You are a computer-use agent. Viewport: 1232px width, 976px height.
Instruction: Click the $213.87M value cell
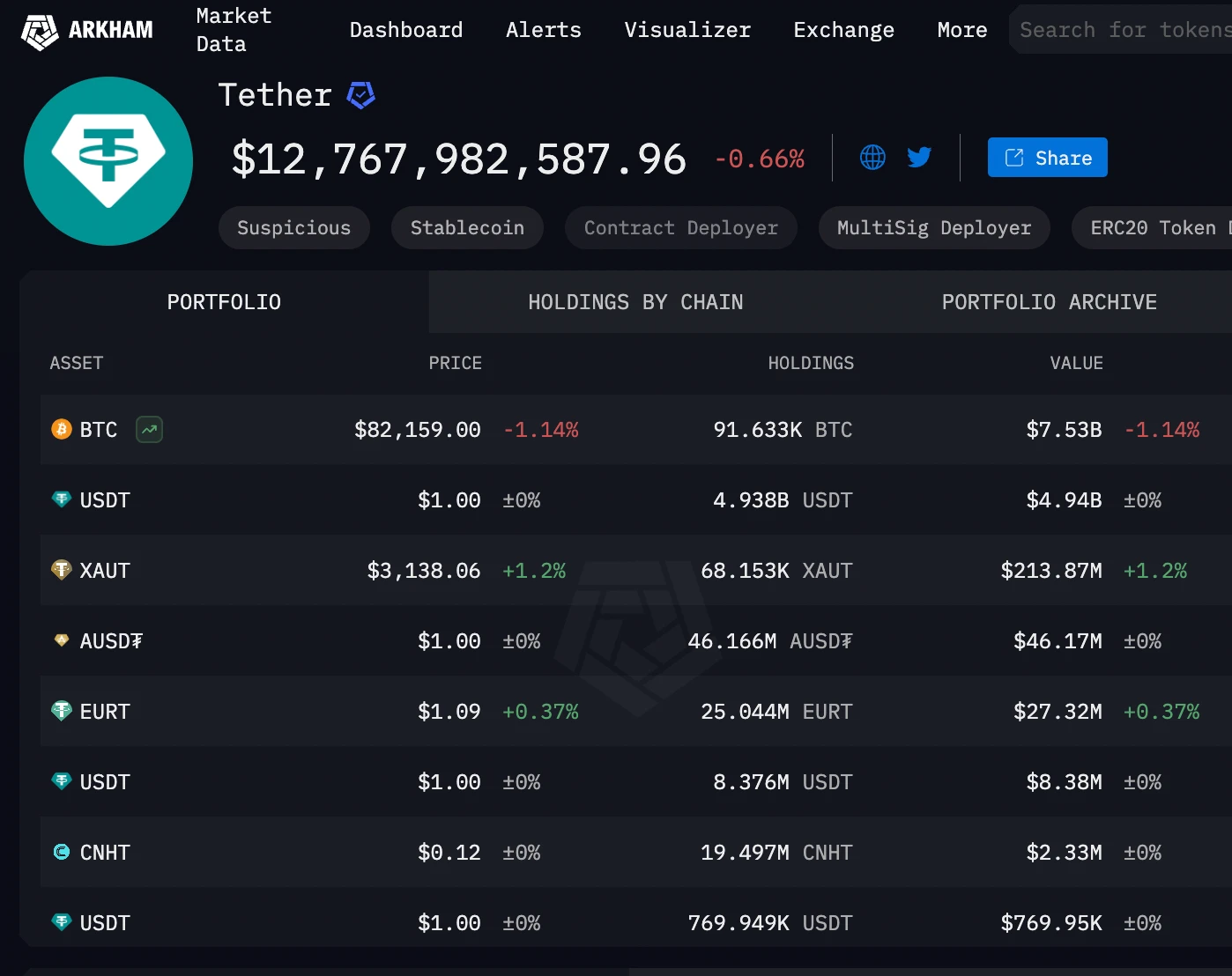1051,571
